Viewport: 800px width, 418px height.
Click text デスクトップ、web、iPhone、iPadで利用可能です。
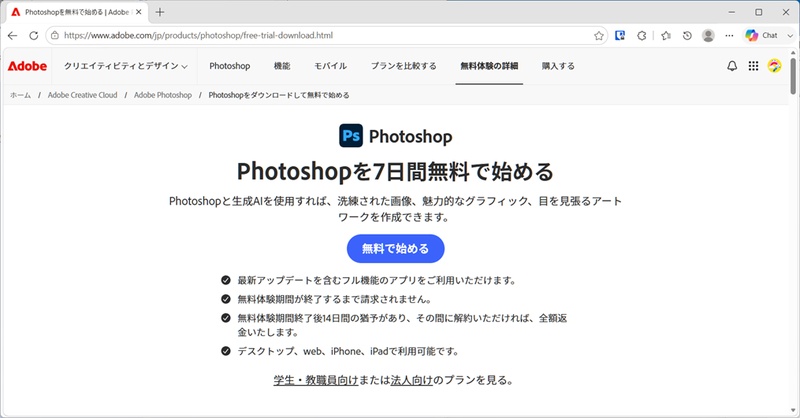click(348, 351)
